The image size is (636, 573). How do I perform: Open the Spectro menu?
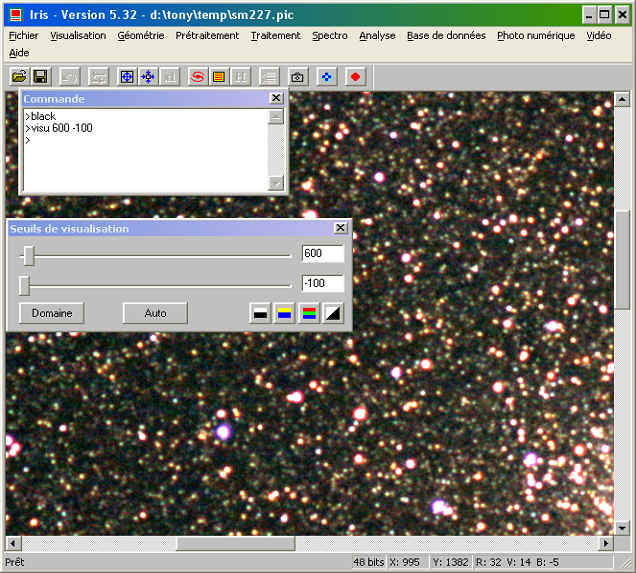pyautogui.click(x=329, y=36)
